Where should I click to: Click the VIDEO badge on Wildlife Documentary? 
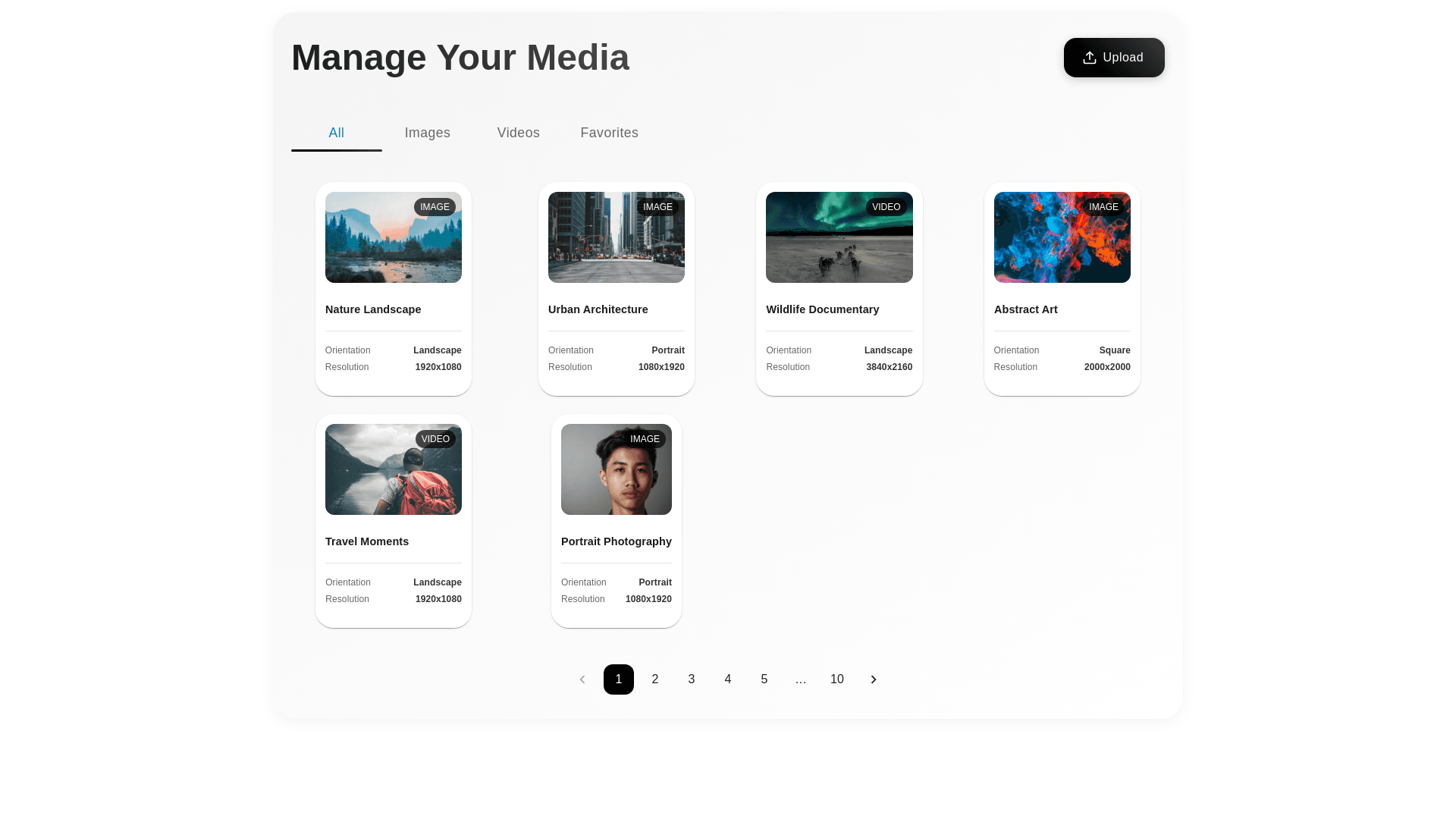(x=886, y=207)
